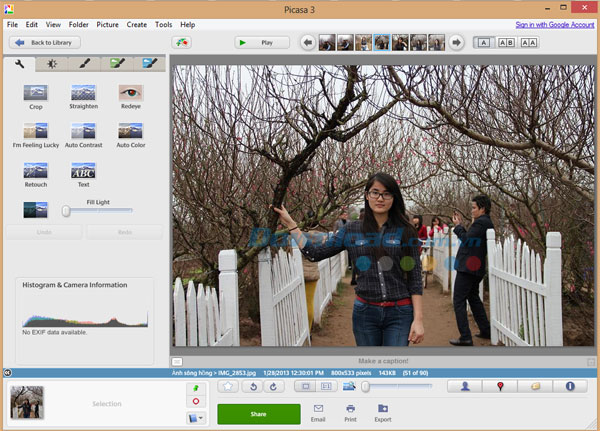
Task: Switch to the Tuning tab with sun icon
Action: coord(52,64)
